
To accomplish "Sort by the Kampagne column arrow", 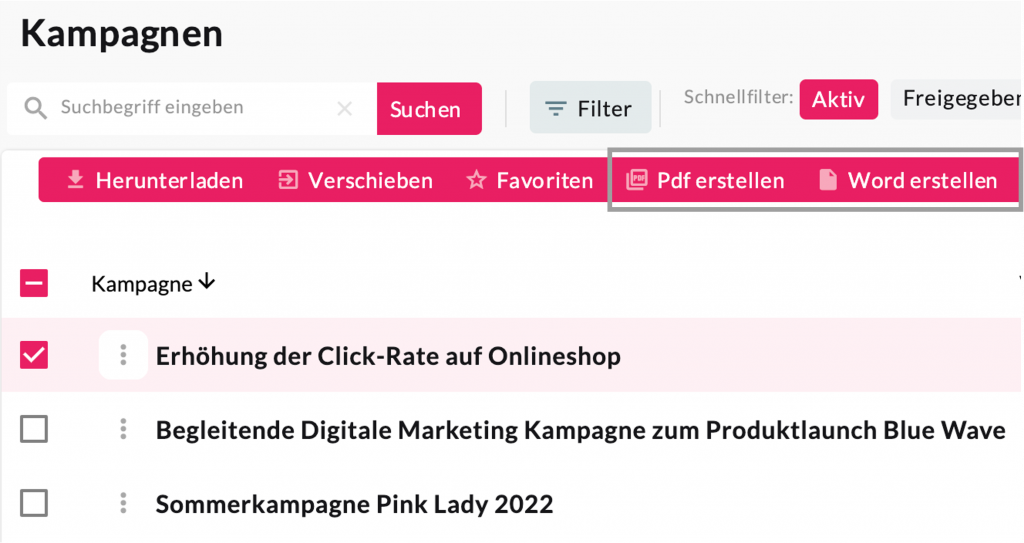I will pyautogui.click(x=207, y=283).
